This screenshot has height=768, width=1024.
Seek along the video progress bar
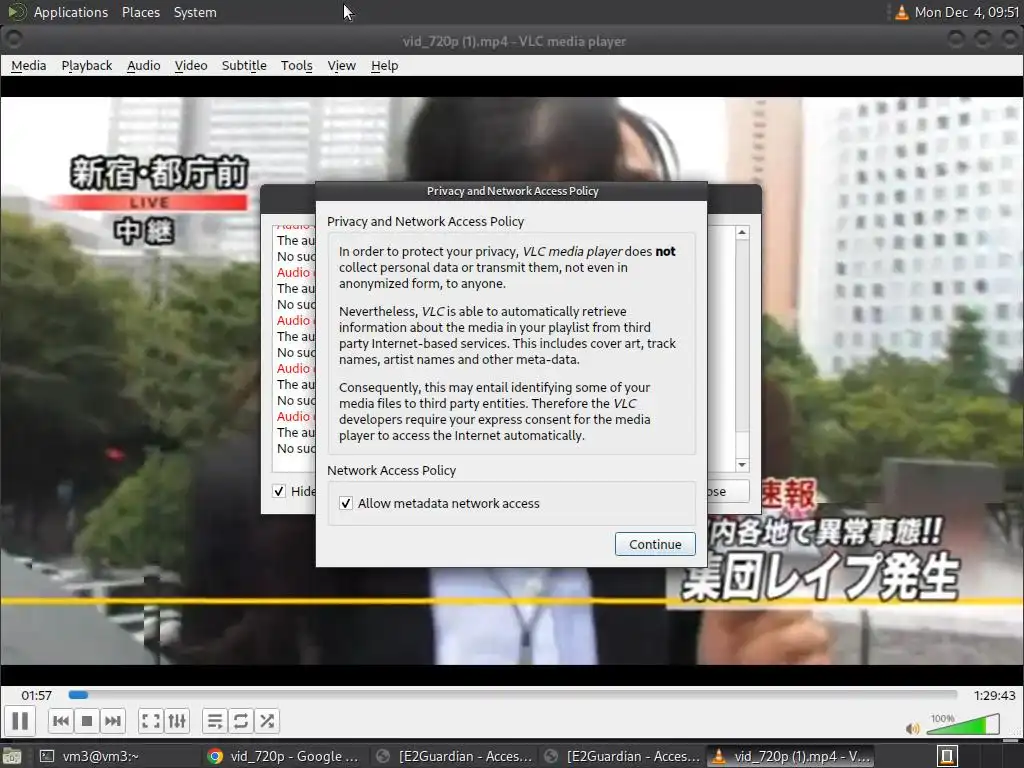[x=513, y=695]
